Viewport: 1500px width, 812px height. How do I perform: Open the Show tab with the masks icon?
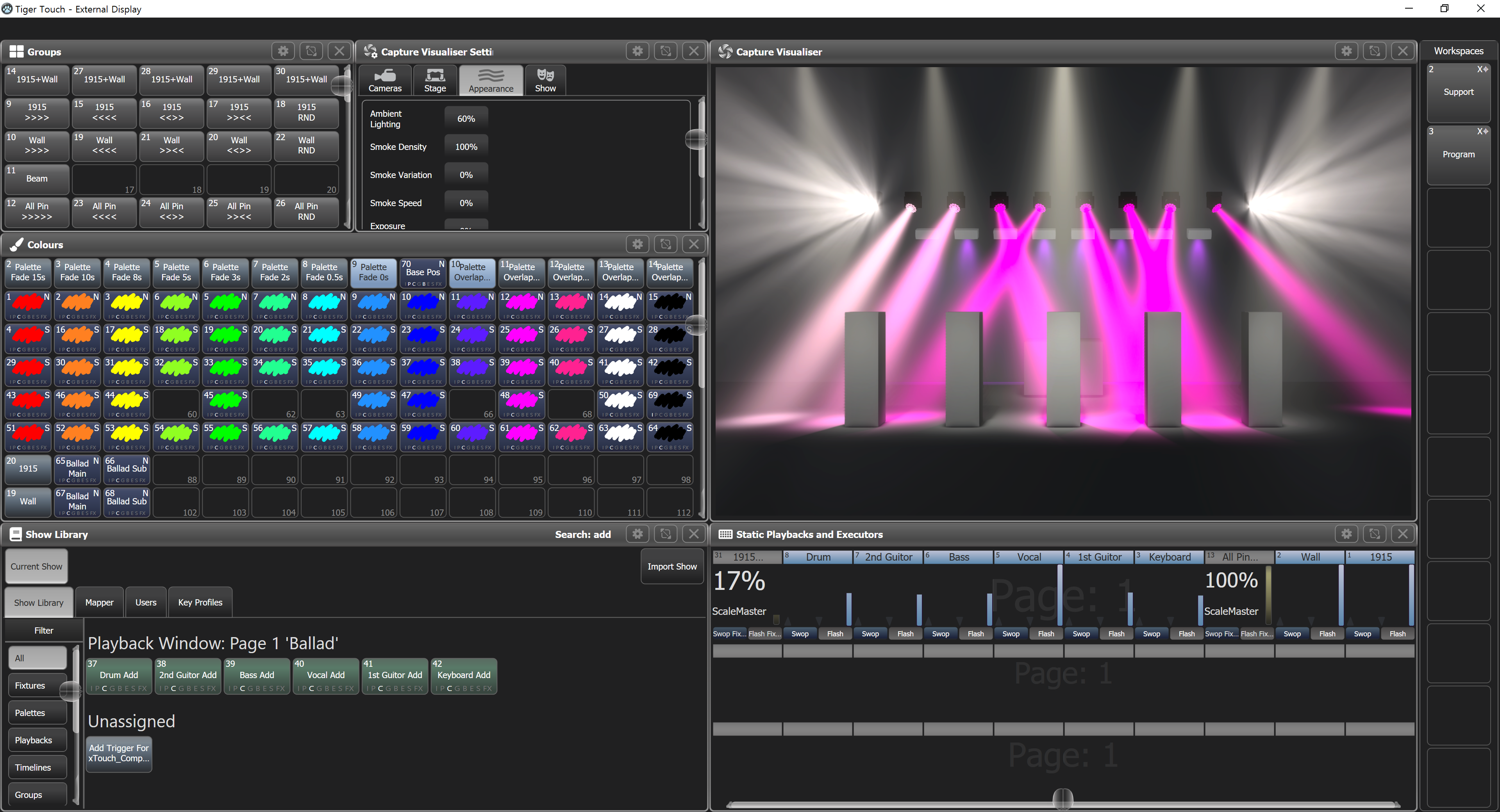545,80
